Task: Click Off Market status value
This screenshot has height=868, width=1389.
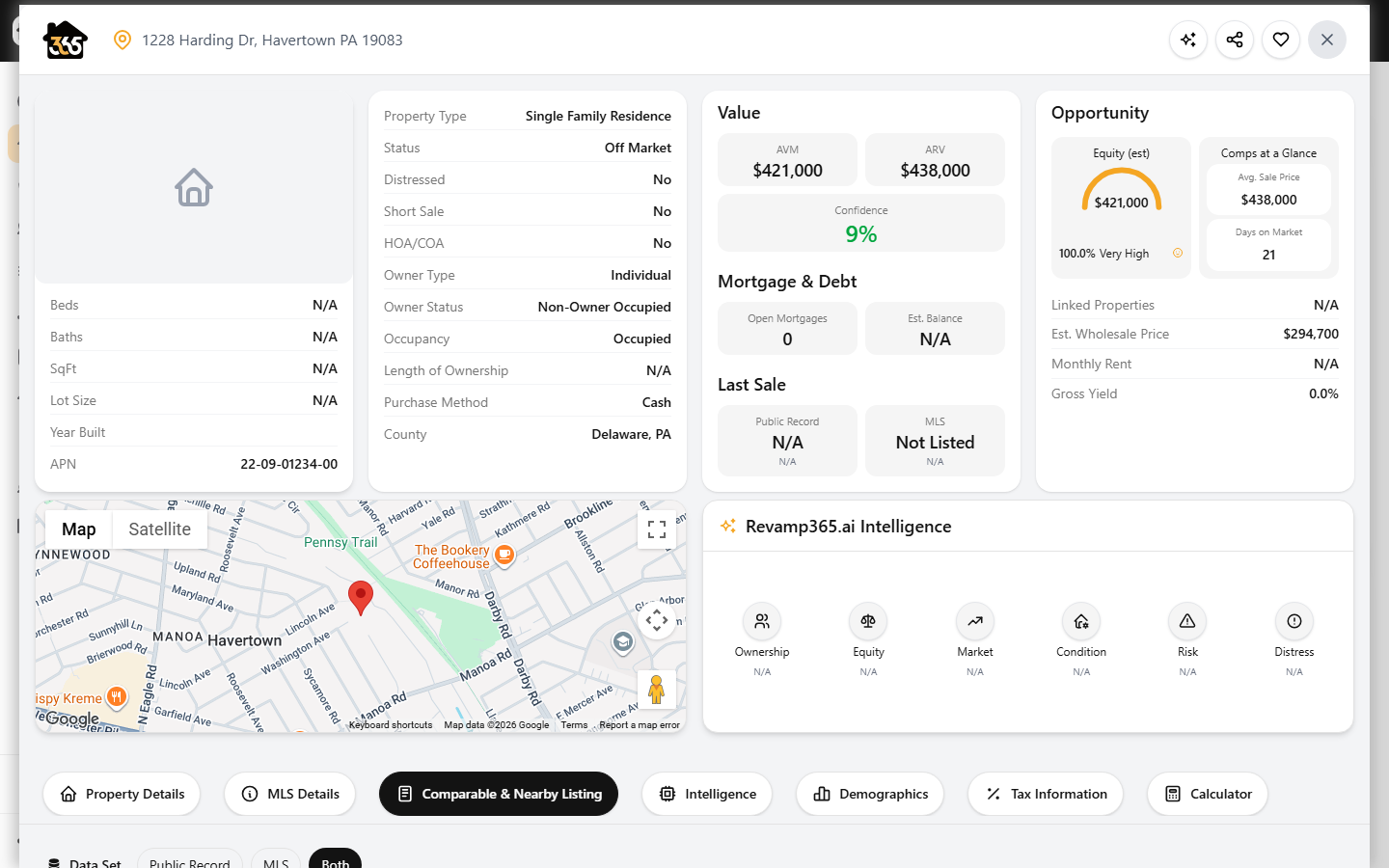Action: point(638,148)
